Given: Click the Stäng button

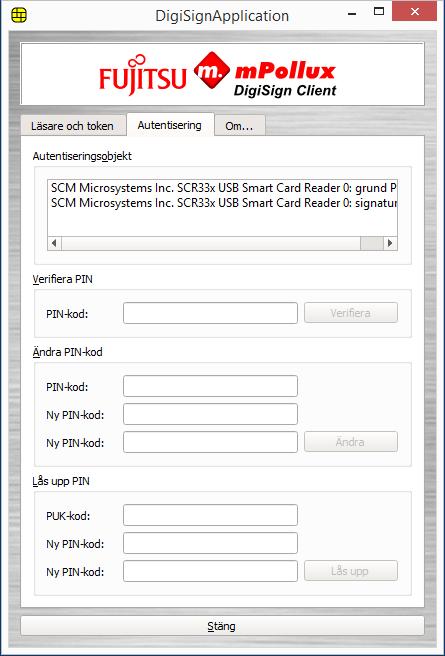Looking at the screenshot, I should coord(222,626).
